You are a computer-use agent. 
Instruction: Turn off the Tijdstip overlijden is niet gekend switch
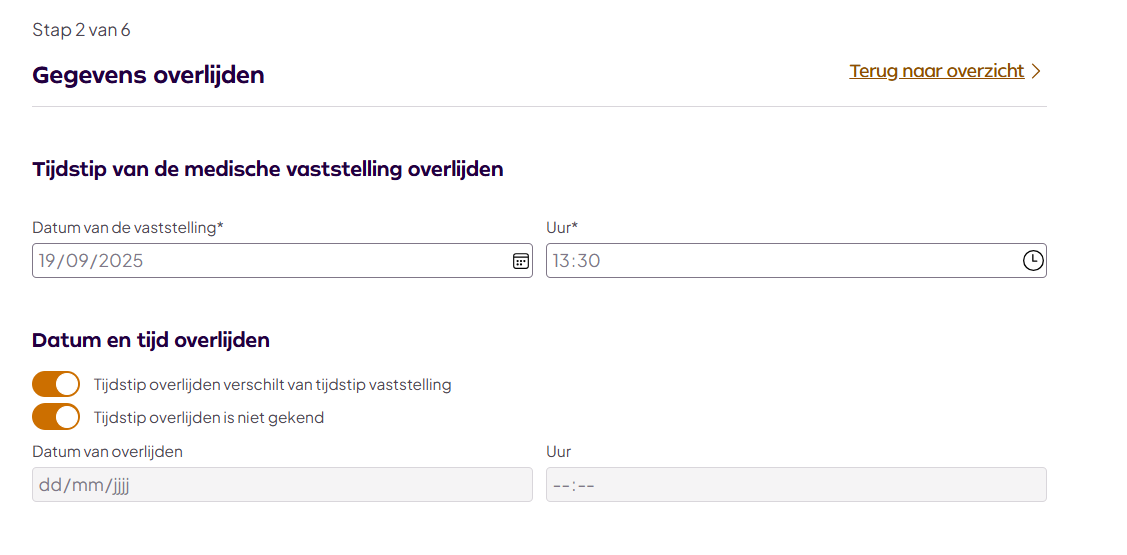pyautogui.click(x=56, y=417)
